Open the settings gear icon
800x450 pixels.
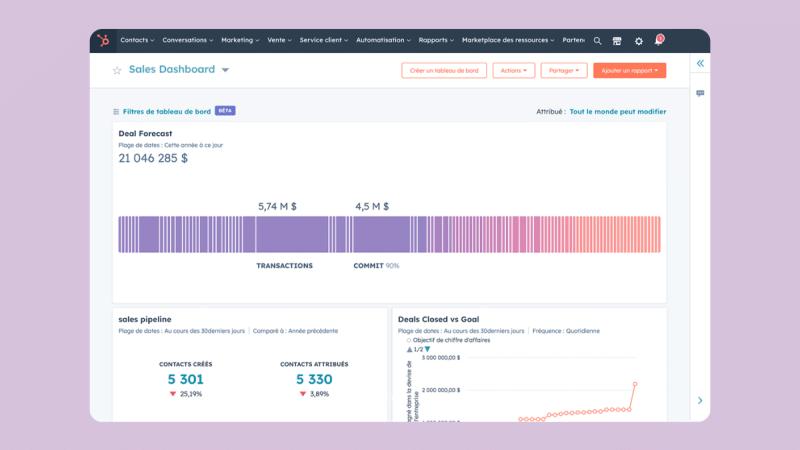pyautogui.click(x=638, y=41)
